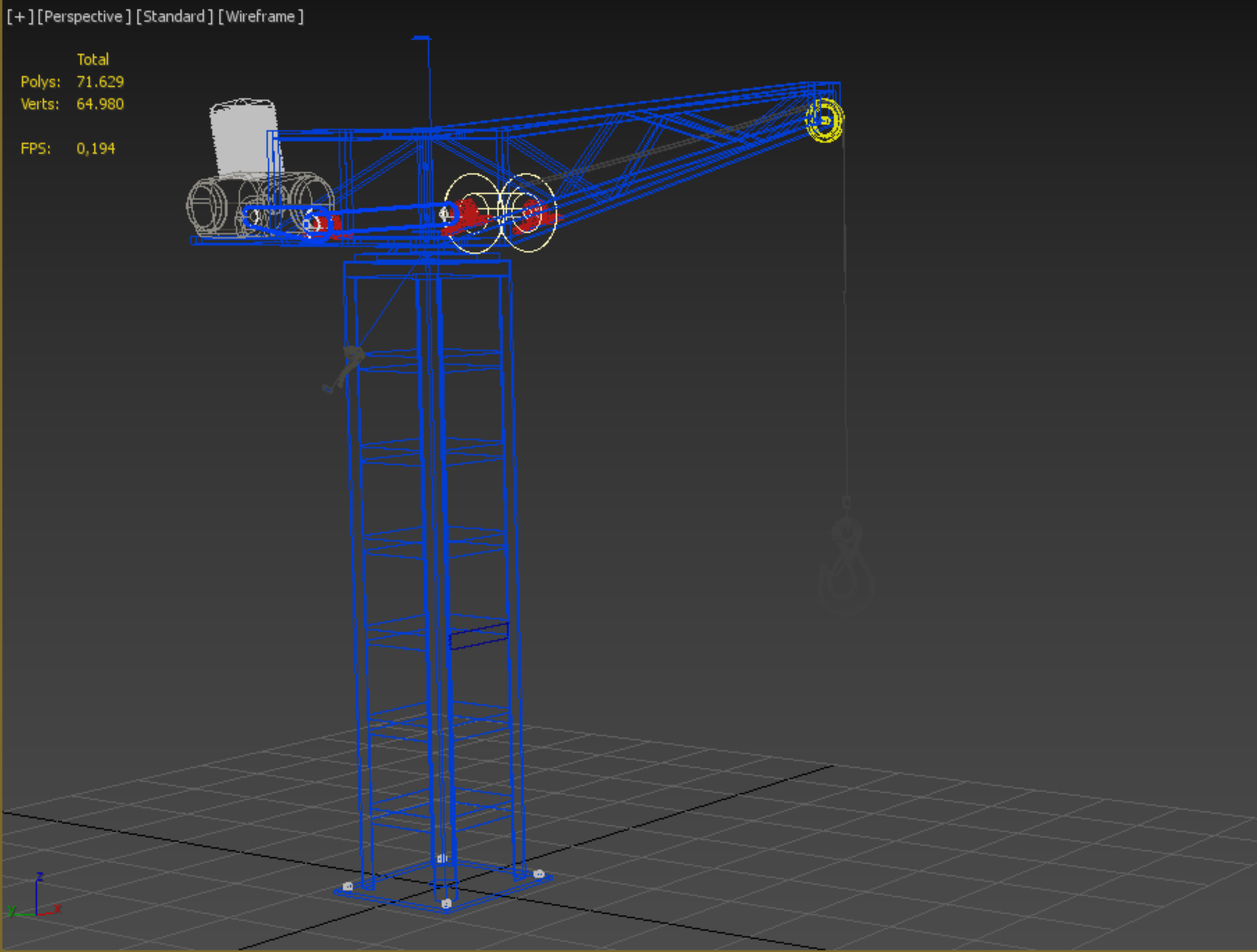Viewport: 1257px width, 952px height.
Task: Click the Polys count statistic value
Action: click(x=100, y=82)
